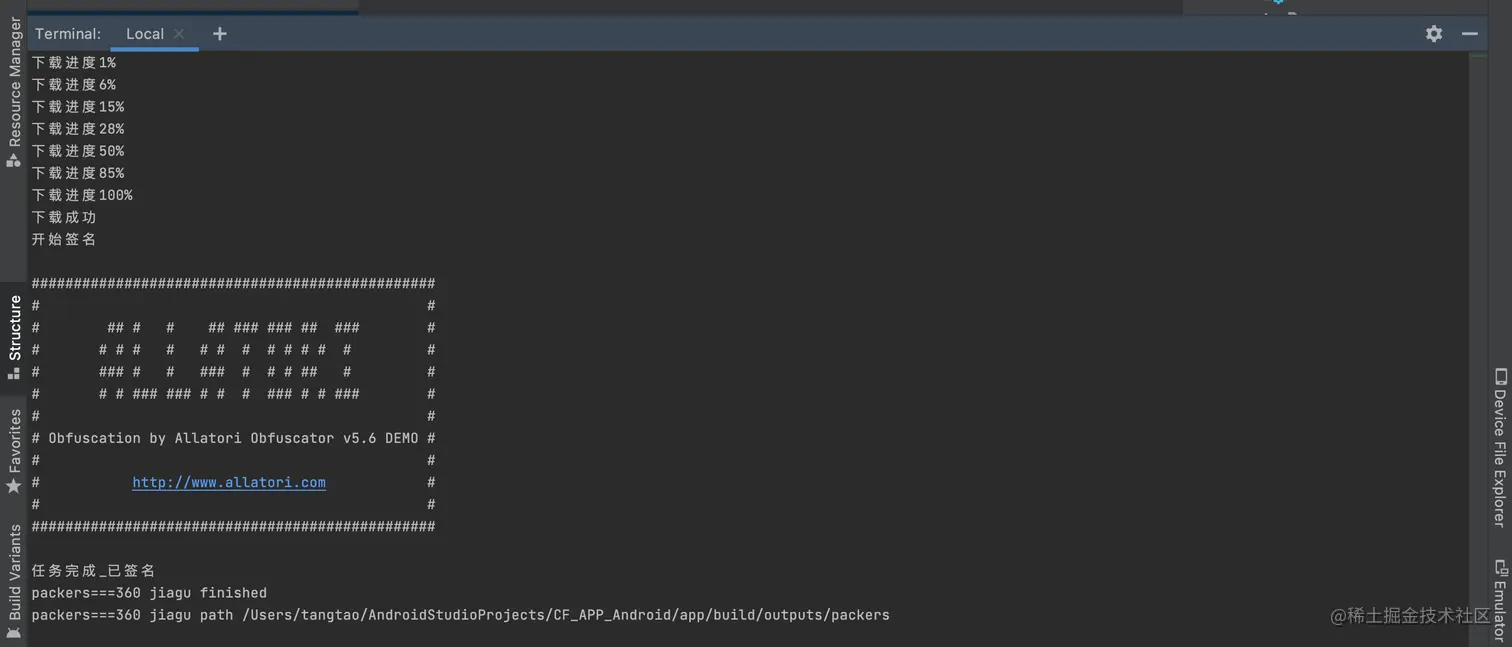Open the Structure tool window
Image resolution: width=1512 pixels, height=647 pixels.
coord(14,328)
